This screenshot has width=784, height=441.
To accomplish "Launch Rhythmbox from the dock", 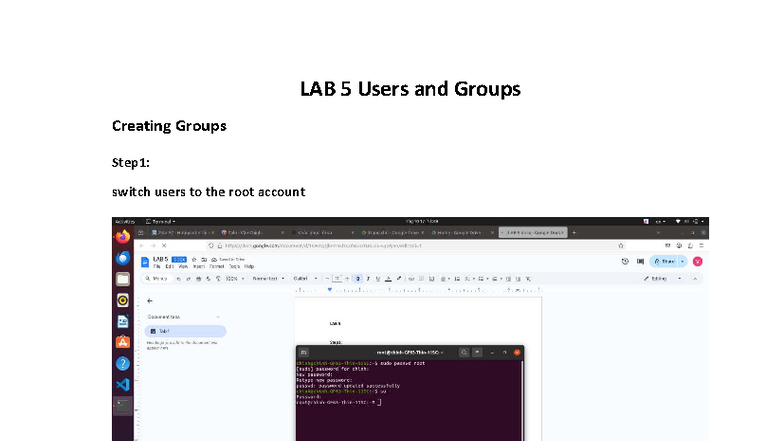I will point(122,300).
